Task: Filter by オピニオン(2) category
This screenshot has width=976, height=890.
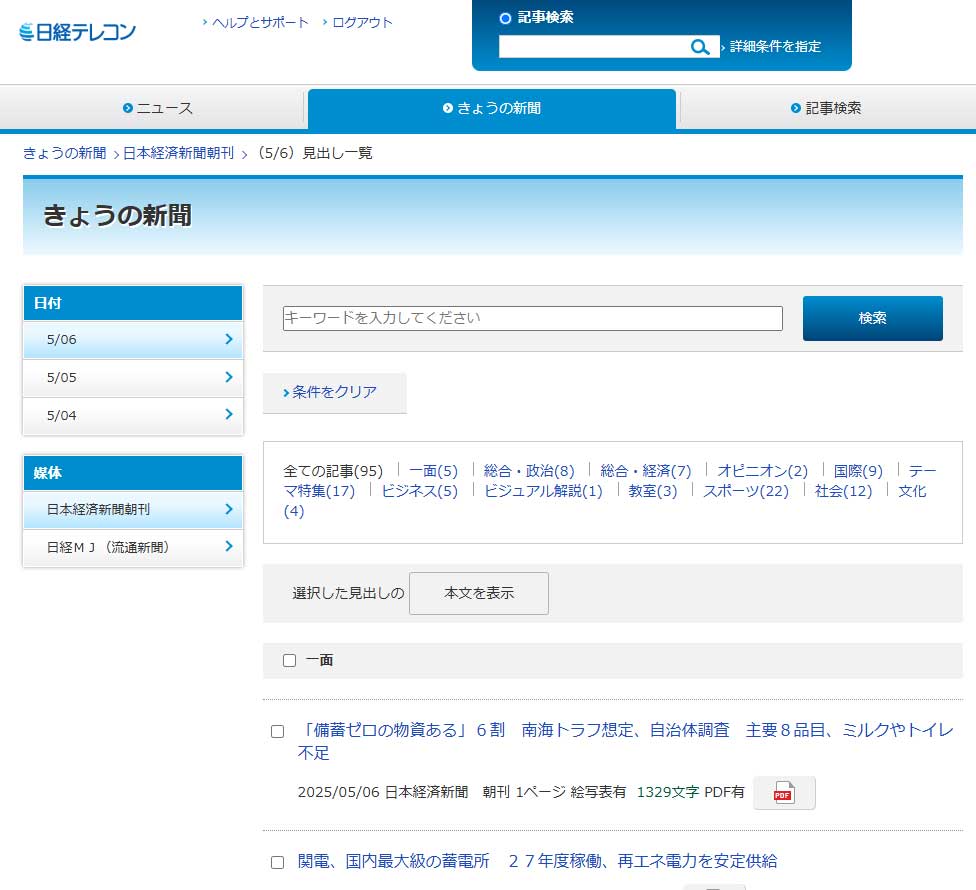Action: click(x=762, y=471)
